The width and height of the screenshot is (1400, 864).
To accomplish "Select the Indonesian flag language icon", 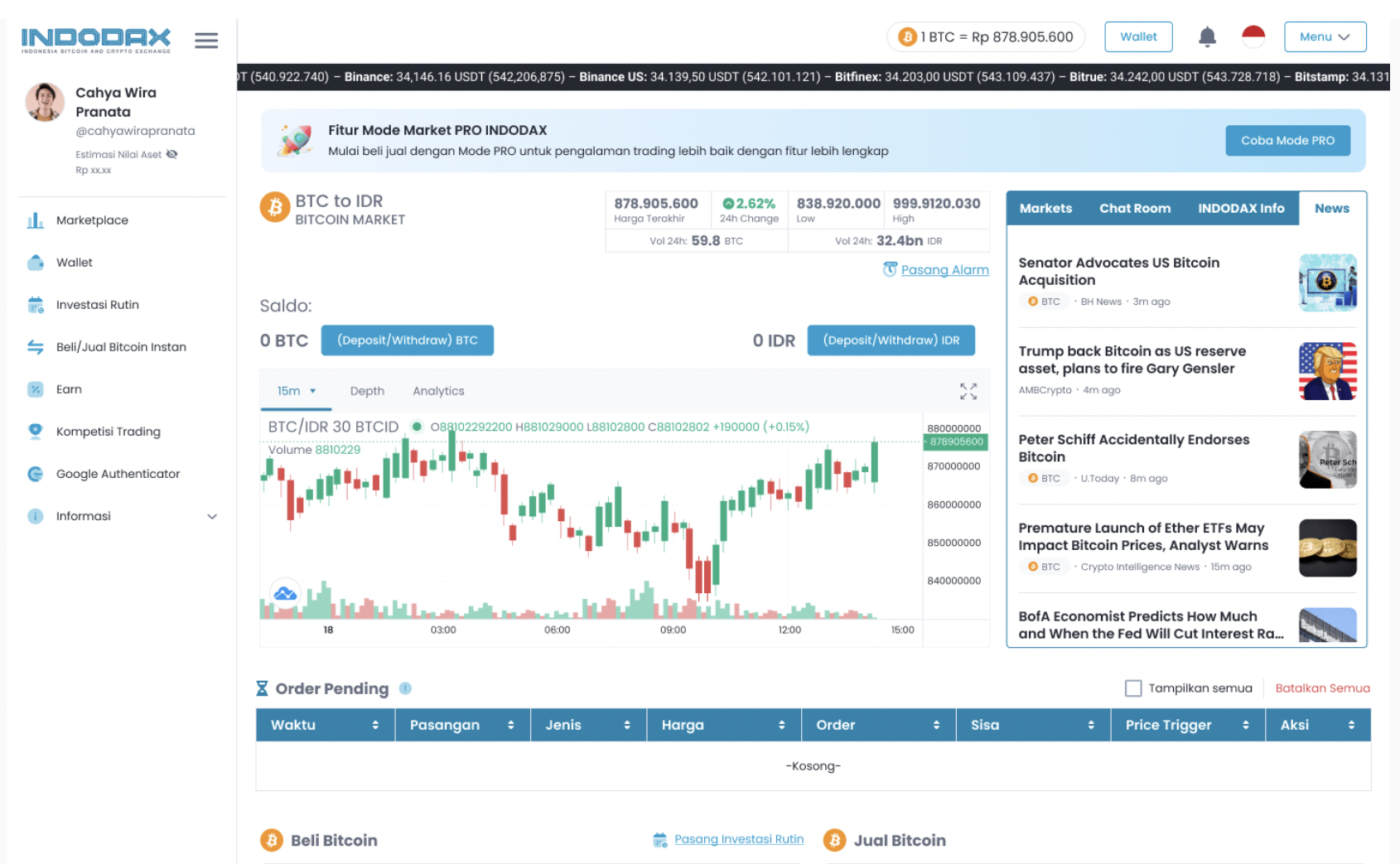I will click(1253, 36).
